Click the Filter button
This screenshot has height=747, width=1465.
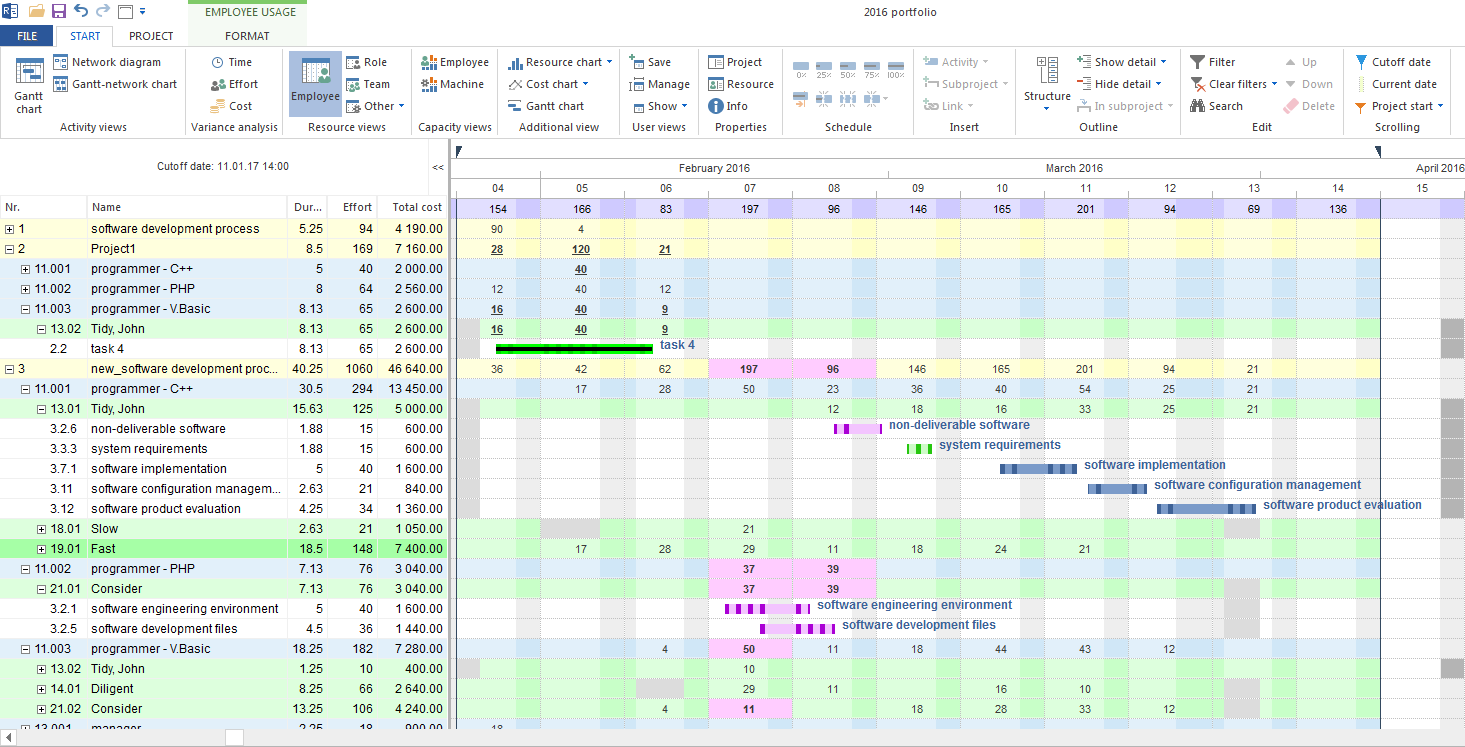coord(1212,62)
